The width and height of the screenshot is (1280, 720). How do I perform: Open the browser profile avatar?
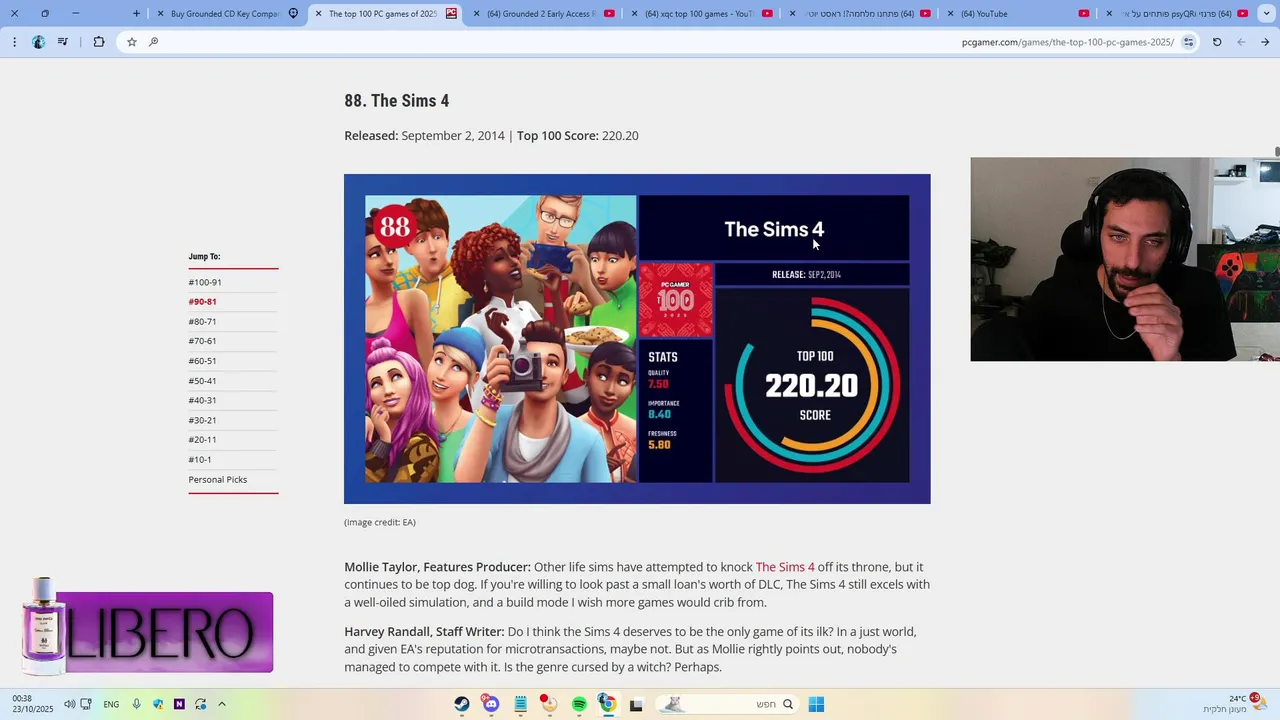click(38, 42)
